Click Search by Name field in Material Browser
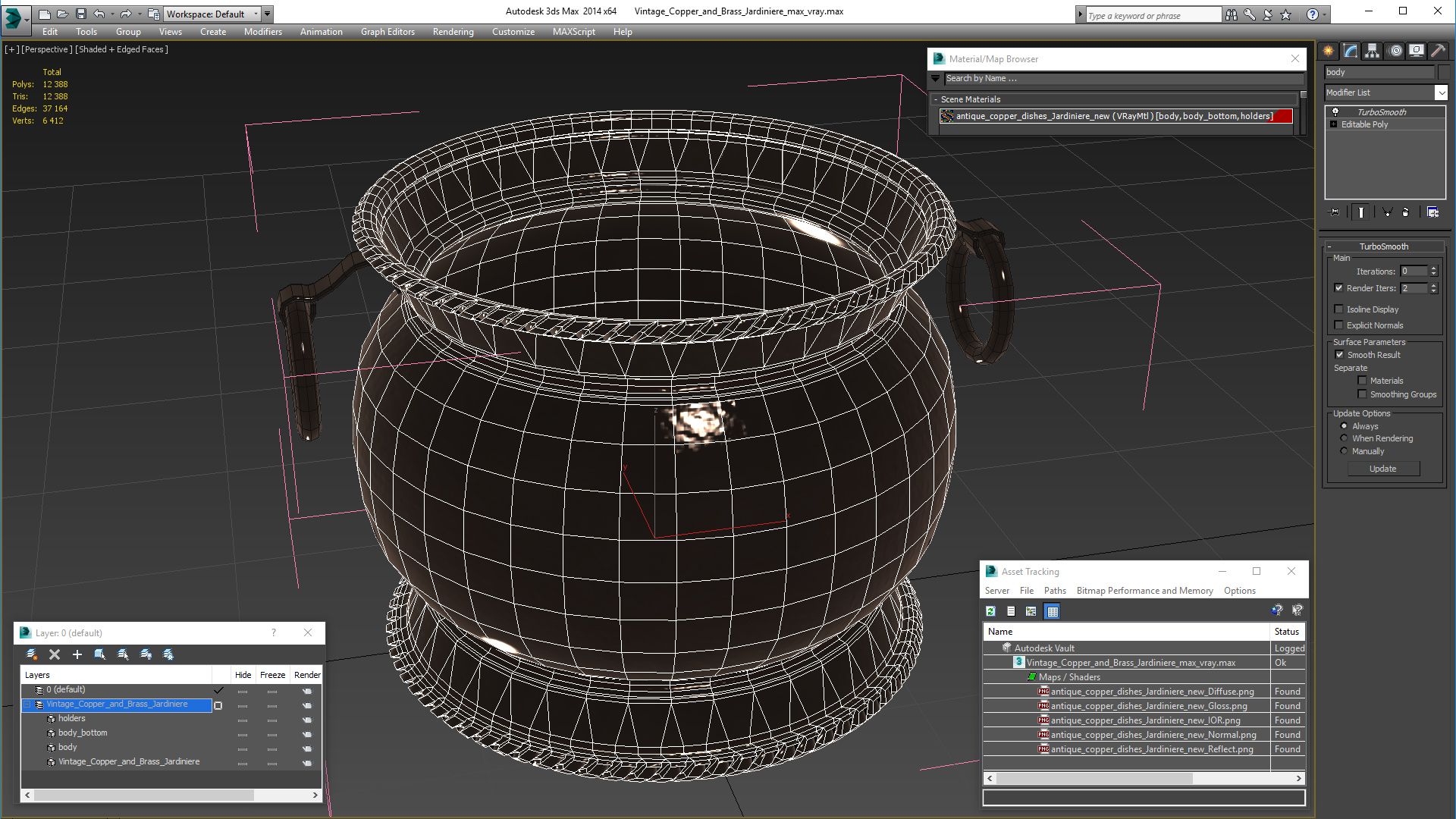 1124,78
